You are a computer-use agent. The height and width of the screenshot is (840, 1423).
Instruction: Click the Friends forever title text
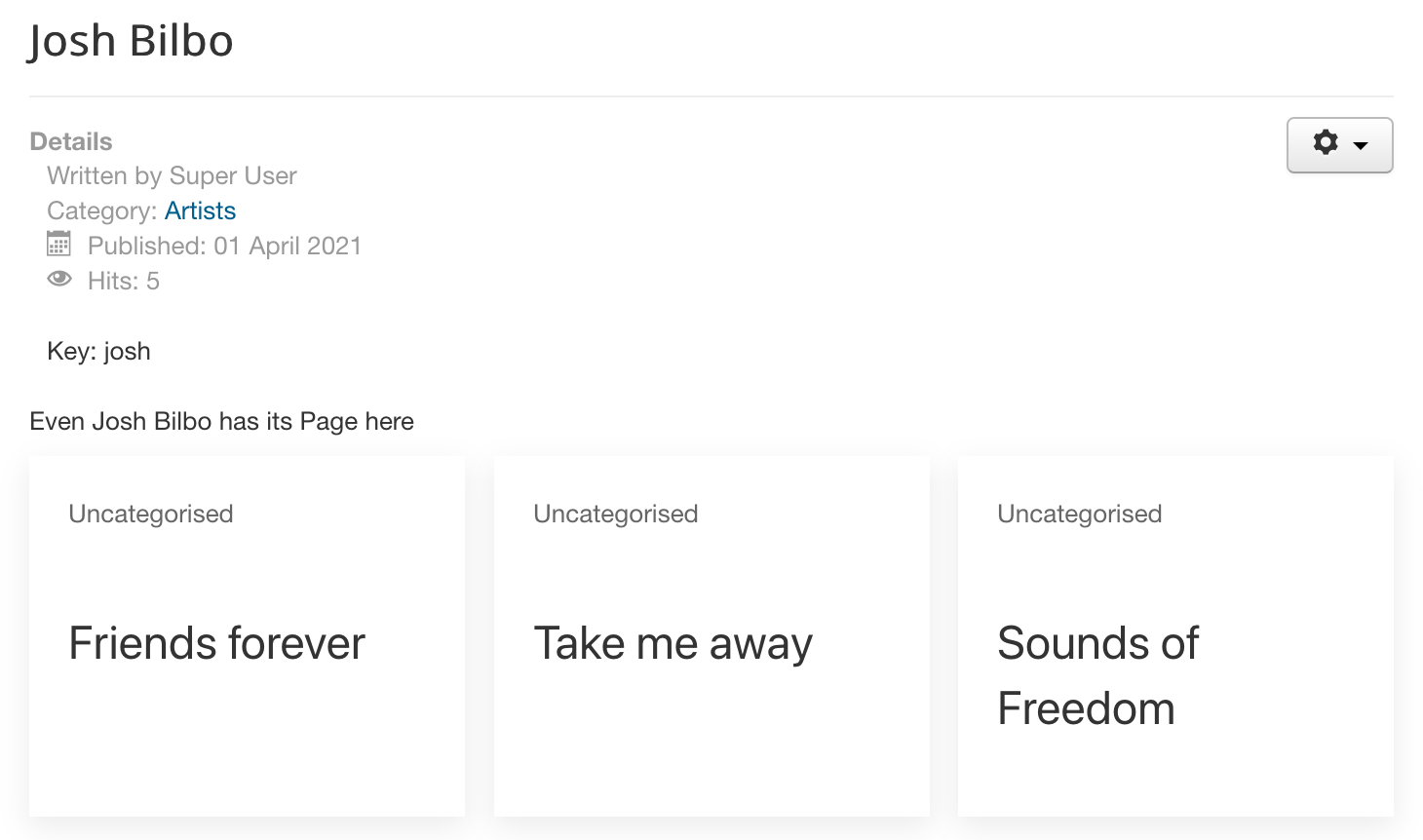click(x=217, y=643)
